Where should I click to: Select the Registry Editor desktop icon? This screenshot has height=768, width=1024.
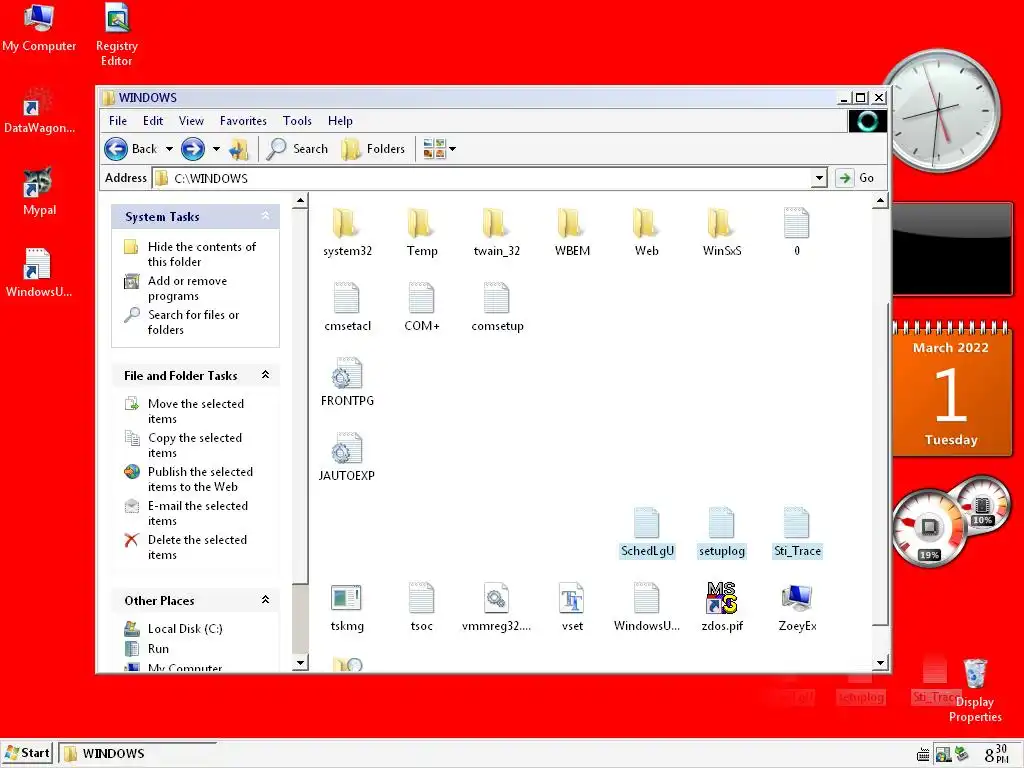116,35
